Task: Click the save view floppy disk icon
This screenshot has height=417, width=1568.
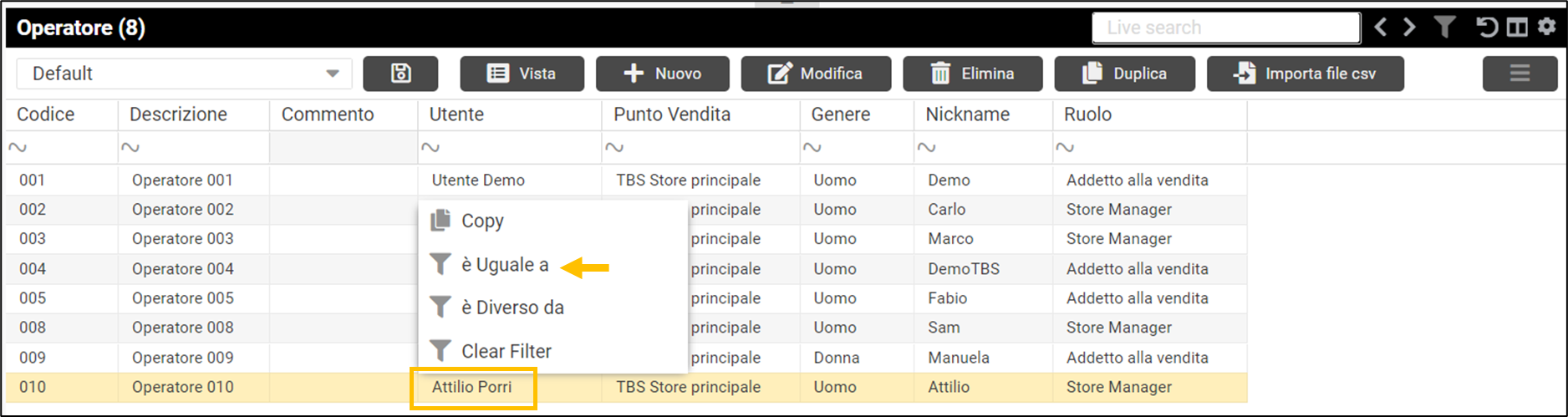Action: pos(400,74)
